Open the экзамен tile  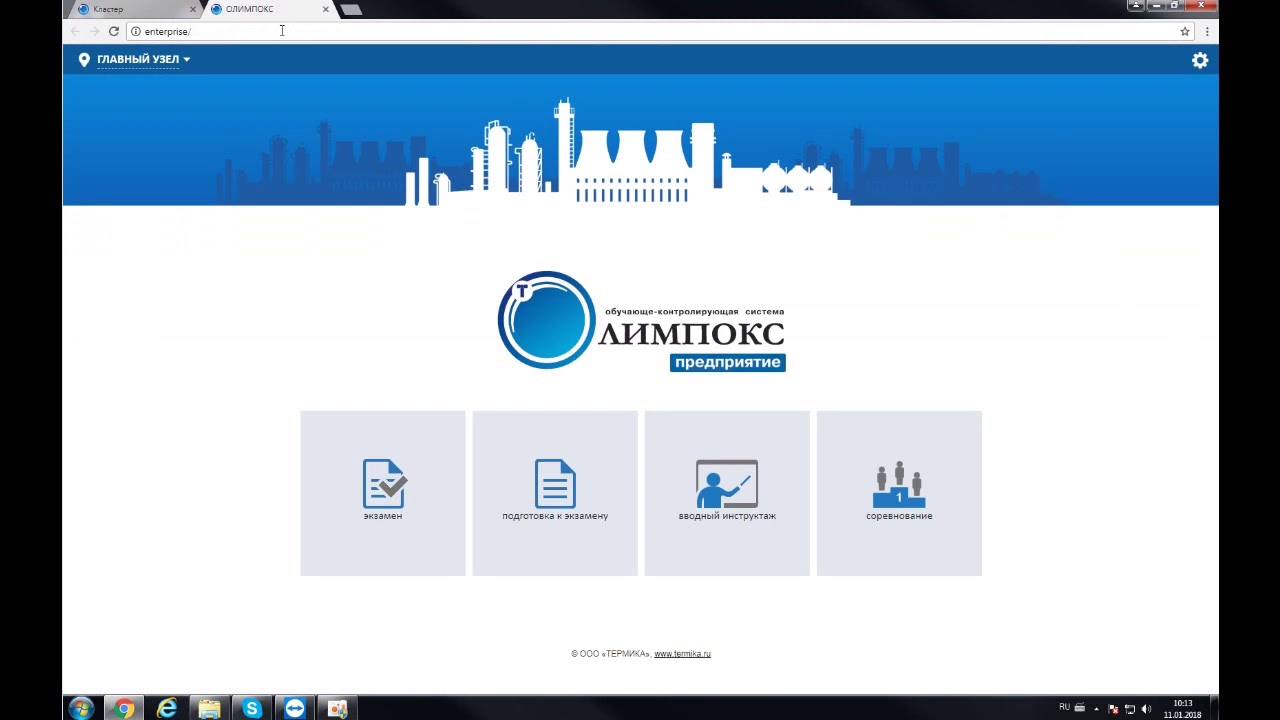383,493
